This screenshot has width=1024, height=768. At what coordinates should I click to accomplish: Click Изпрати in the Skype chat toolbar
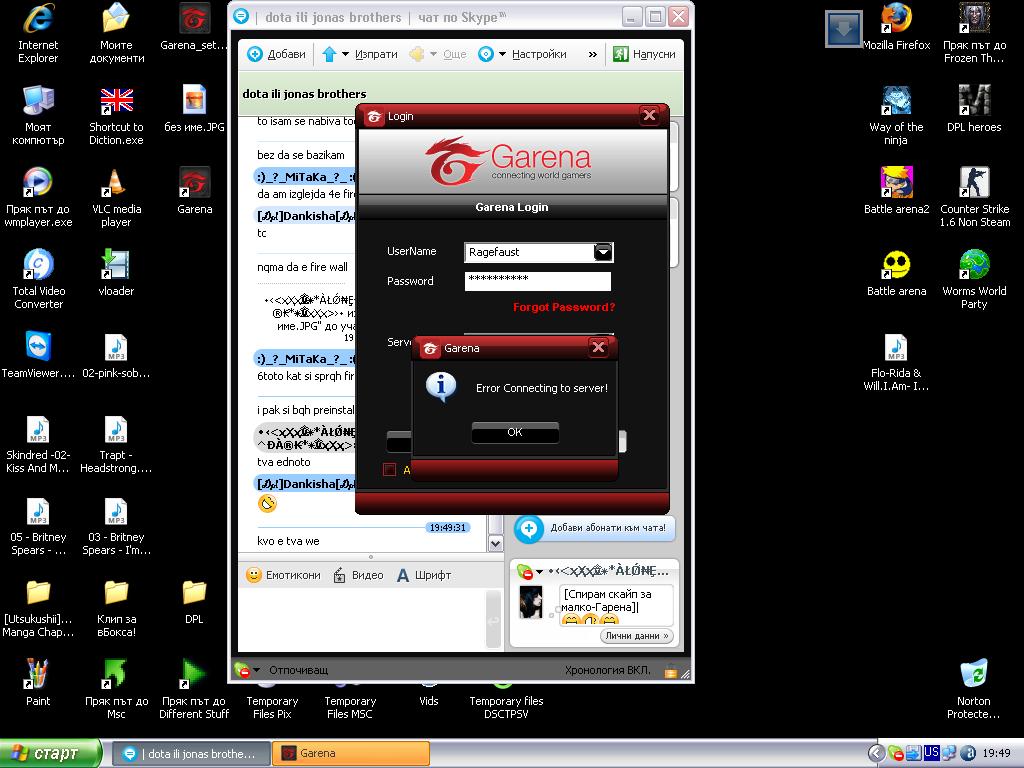click(x=376, y=54)
